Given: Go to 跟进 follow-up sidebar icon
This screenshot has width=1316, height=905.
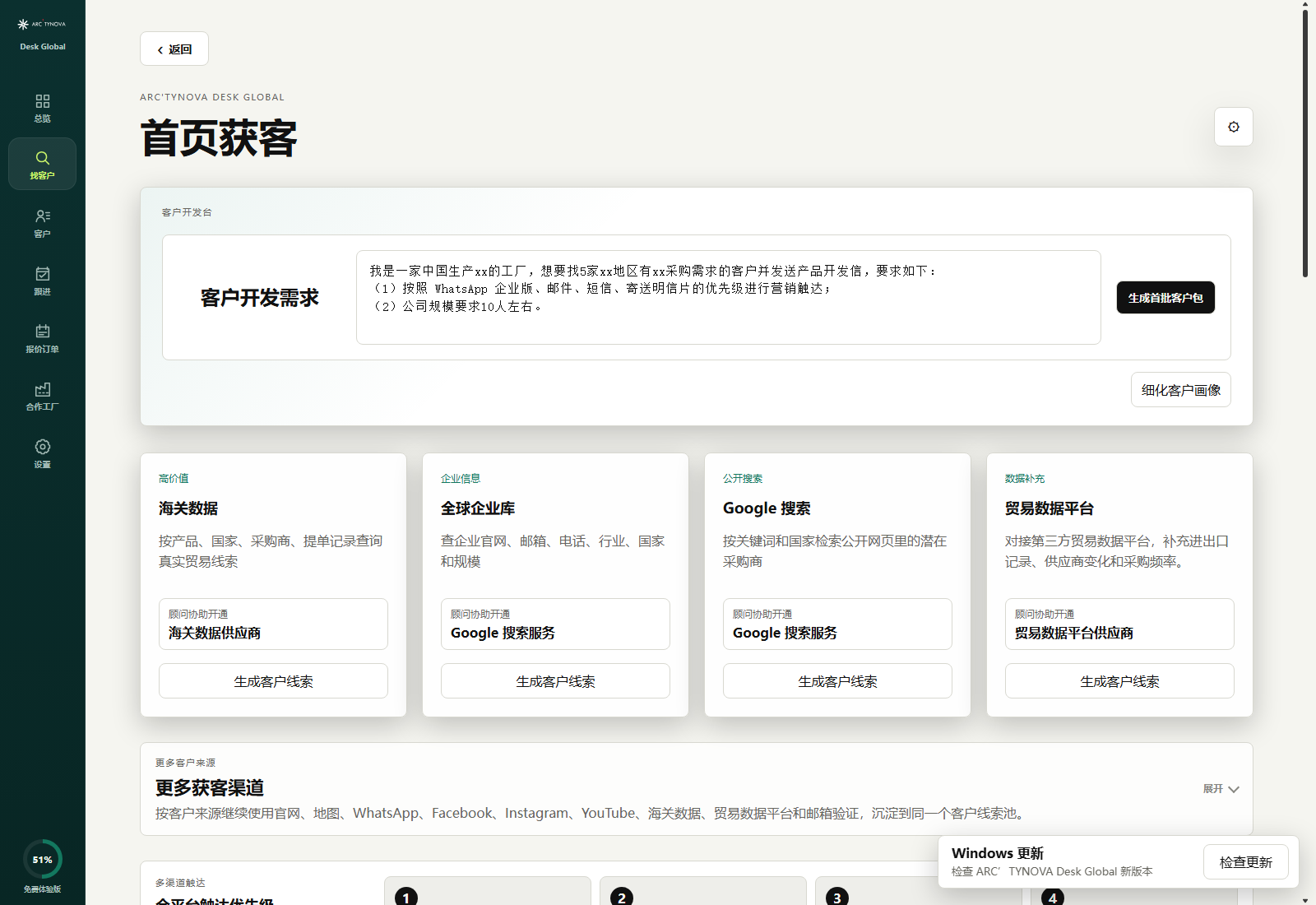Looking at the screenshot, I should (42, 280).
